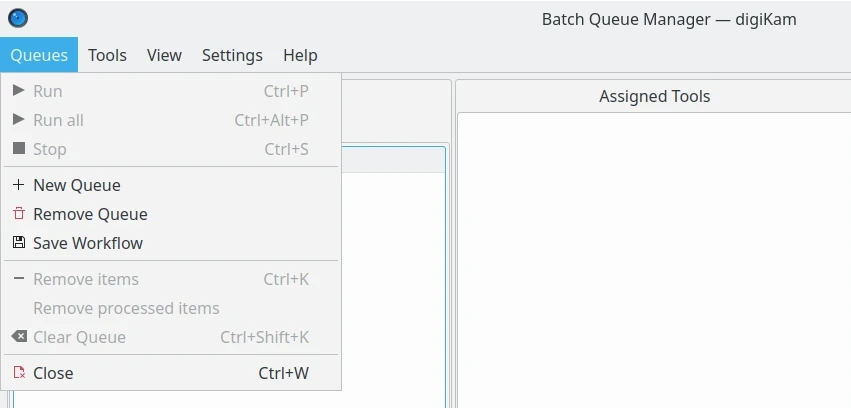851x408 pixels.
Task: Click the Assigned Tools panel header
Action: 654,97
